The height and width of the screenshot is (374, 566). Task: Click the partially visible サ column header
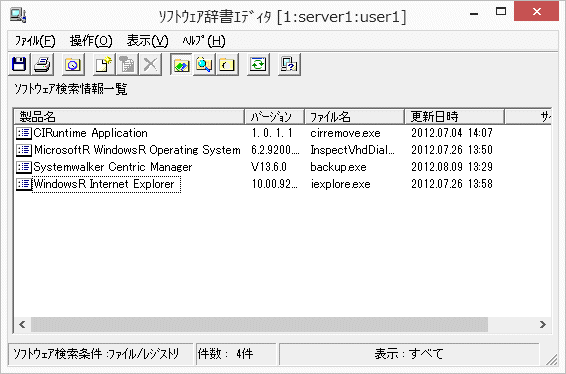click(x=528, y=117)
